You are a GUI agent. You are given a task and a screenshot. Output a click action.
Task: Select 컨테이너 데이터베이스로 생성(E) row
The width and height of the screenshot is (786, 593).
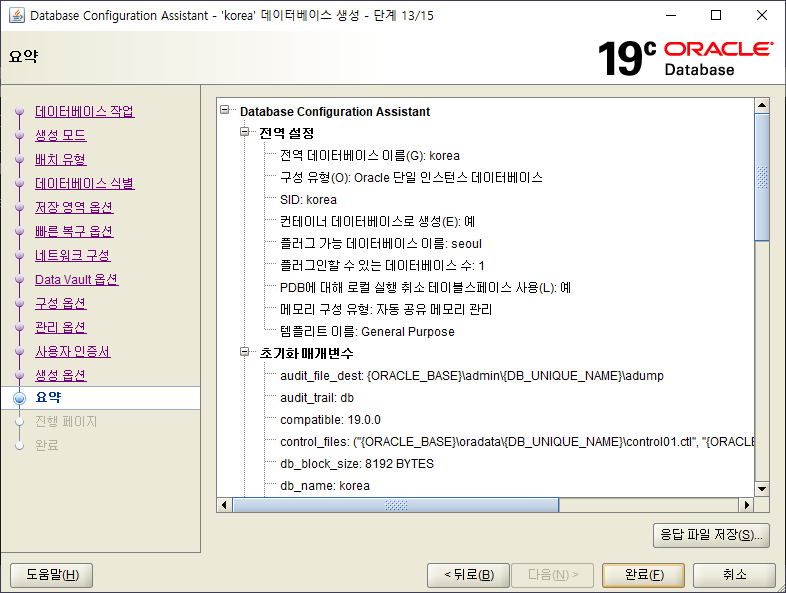point(377,222)
